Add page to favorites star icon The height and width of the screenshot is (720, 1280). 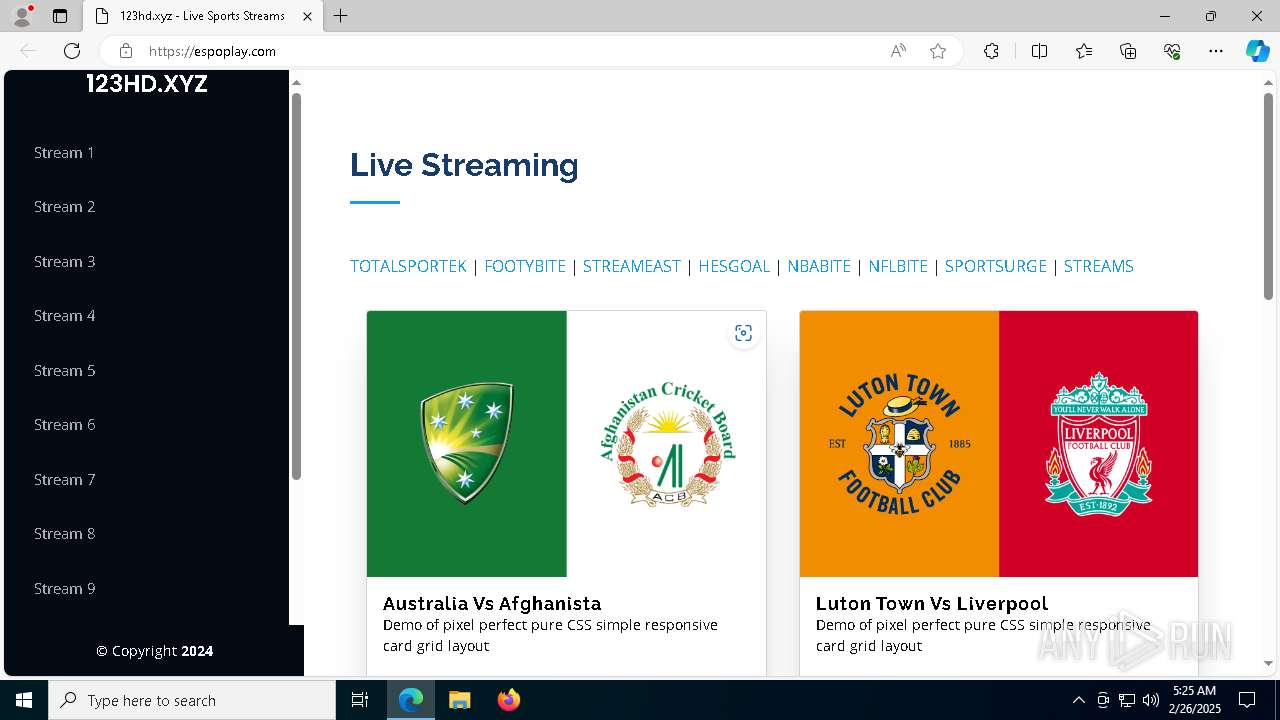pyautogui.click(x=938, y=51)
